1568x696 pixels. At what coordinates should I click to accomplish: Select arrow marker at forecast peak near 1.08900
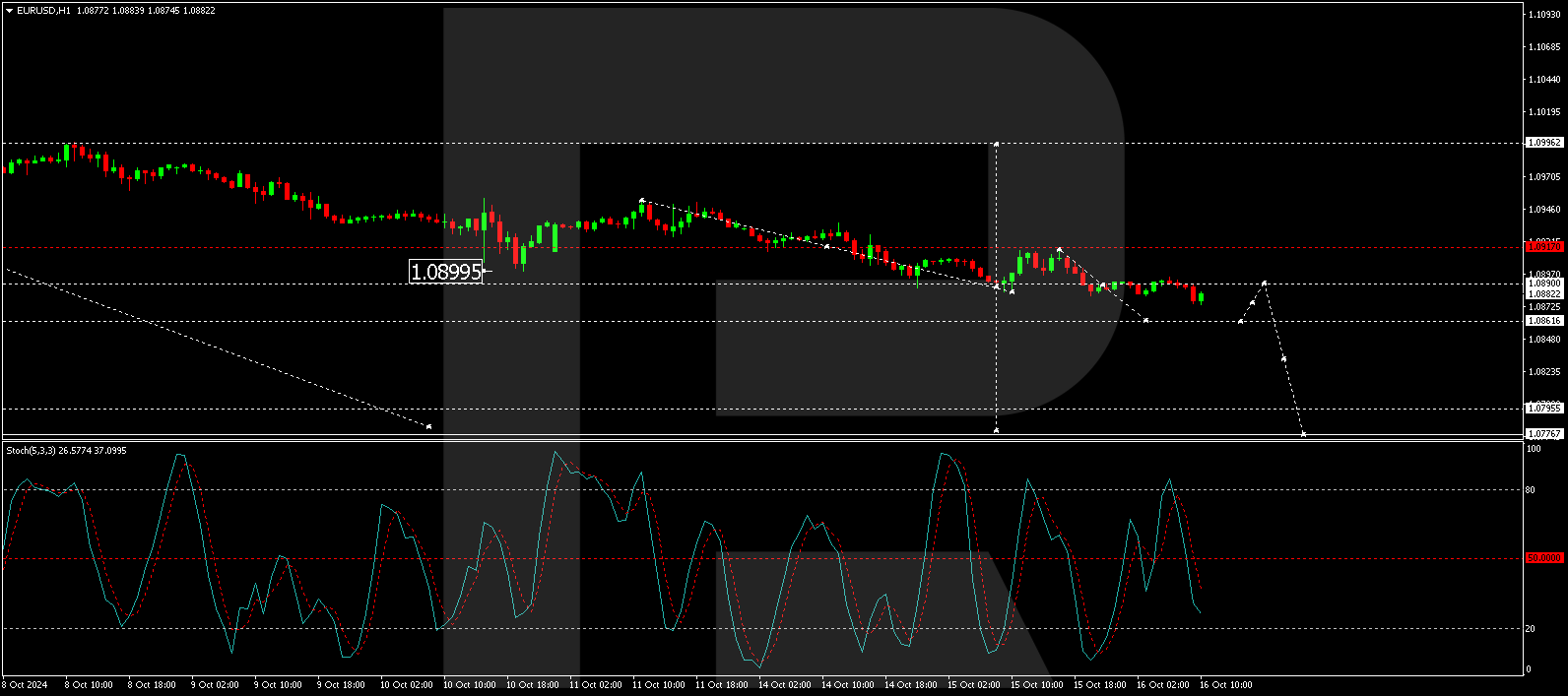1264,284
